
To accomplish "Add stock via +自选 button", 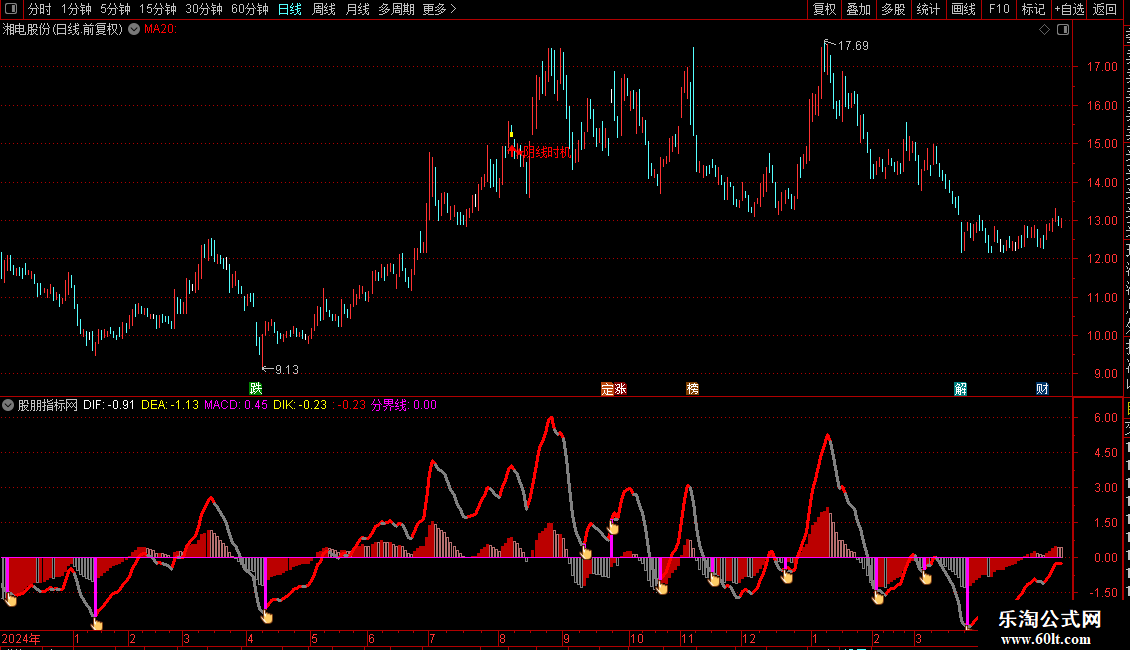I will pyautogui.click(x=1069, y=9).
